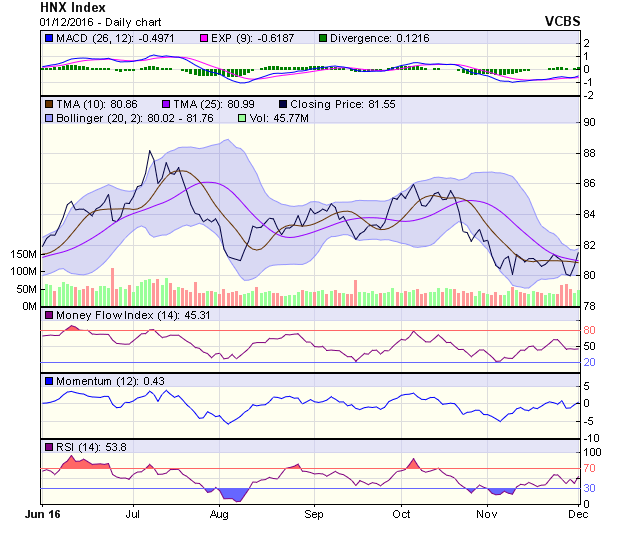Click the VCBS label at top right
The image size is (620, 535).
[x=561, y=20]
